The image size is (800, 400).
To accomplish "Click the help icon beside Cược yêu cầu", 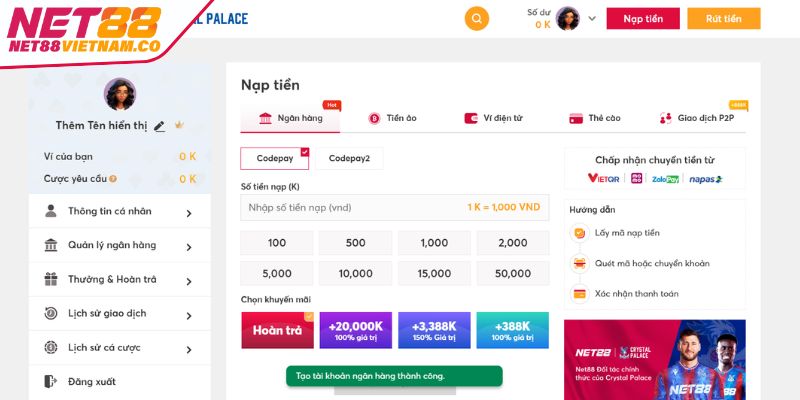I will pos(113,179).
